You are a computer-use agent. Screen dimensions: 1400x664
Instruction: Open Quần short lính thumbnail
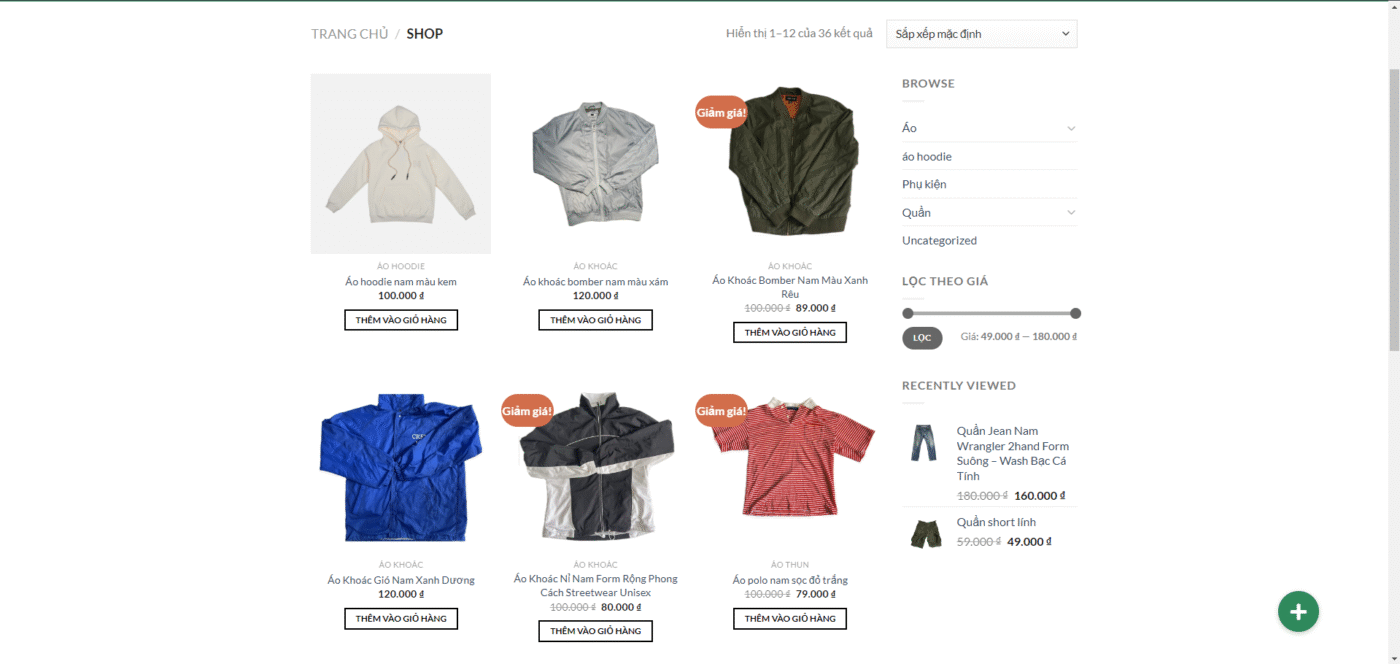tap(926, 532)
